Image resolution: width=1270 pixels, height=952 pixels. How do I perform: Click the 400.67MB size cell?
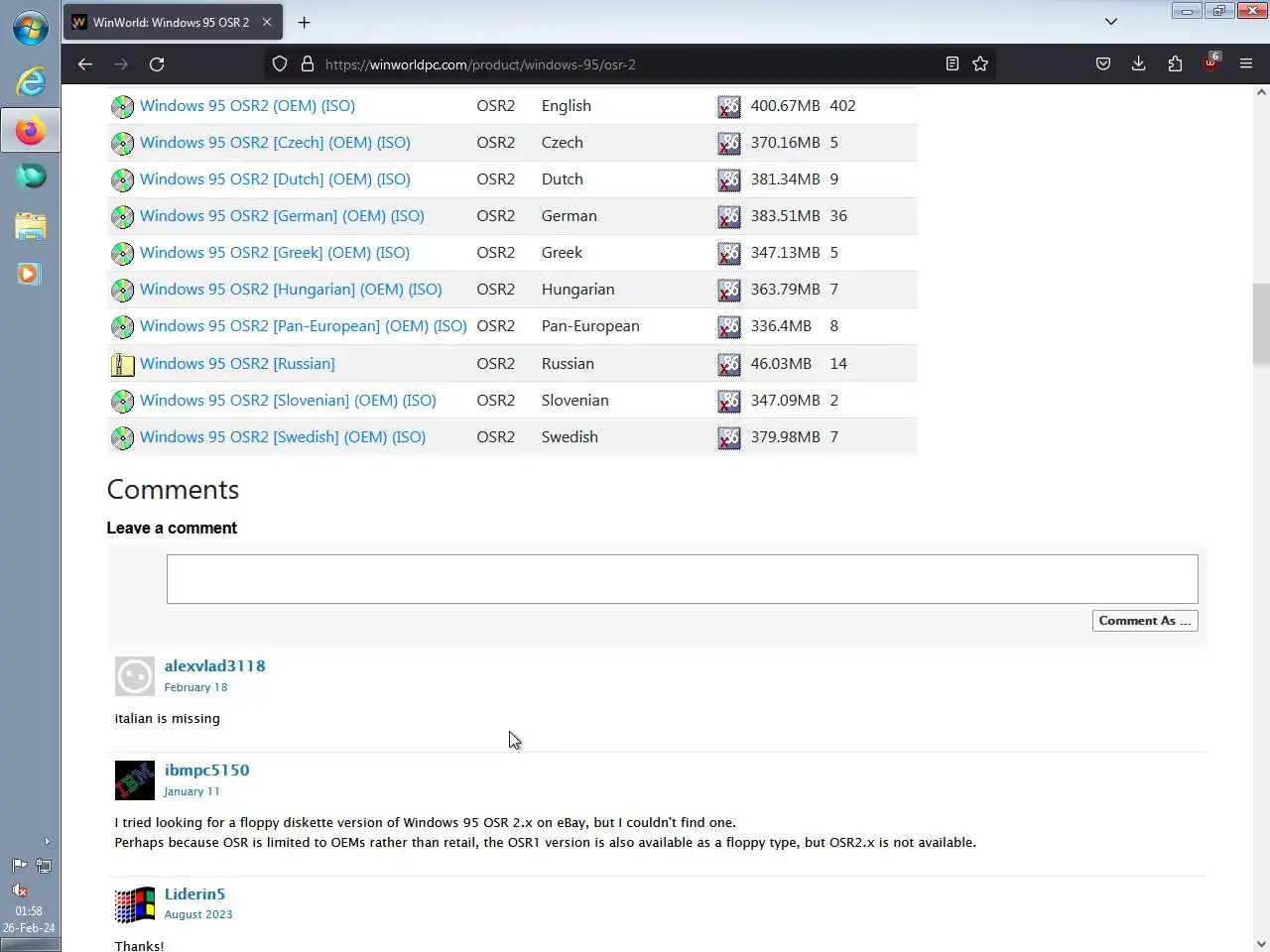point(785,105)
